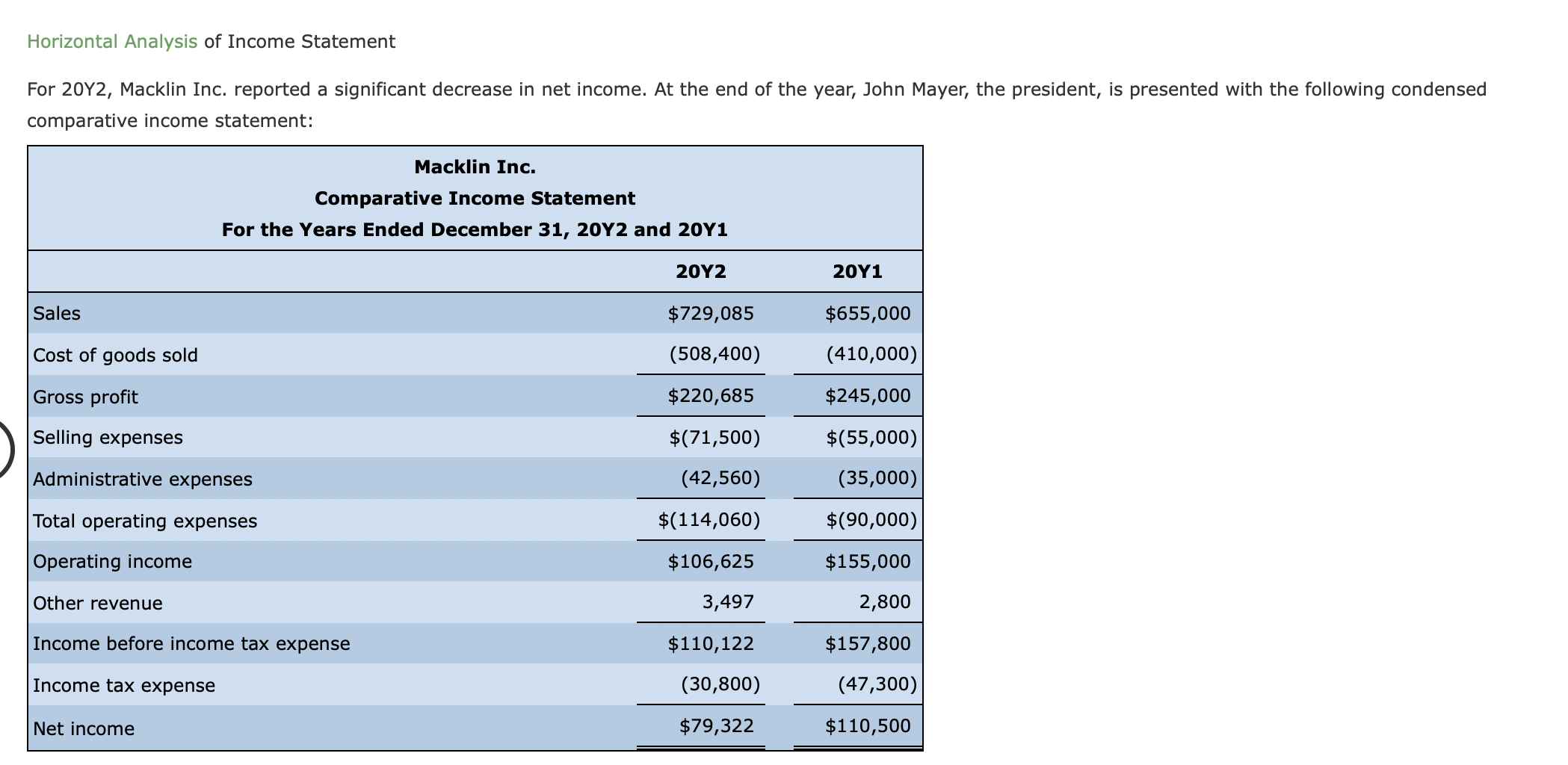
Task: Click the Gross profit row label
Action: click(x=84, y=397)
